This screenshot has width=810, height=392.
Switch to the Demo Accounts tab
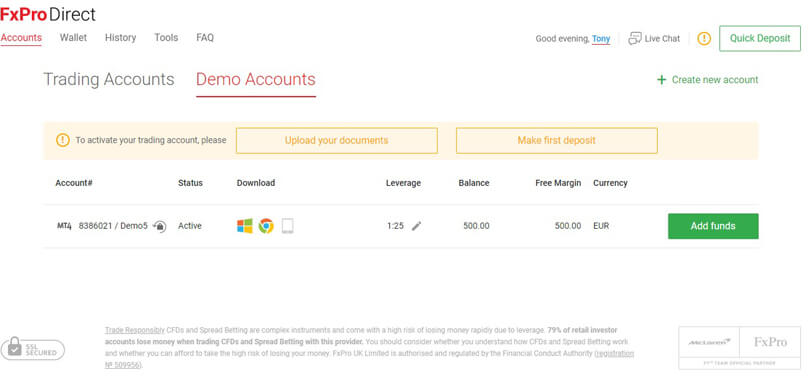click(x=256, y=80)
